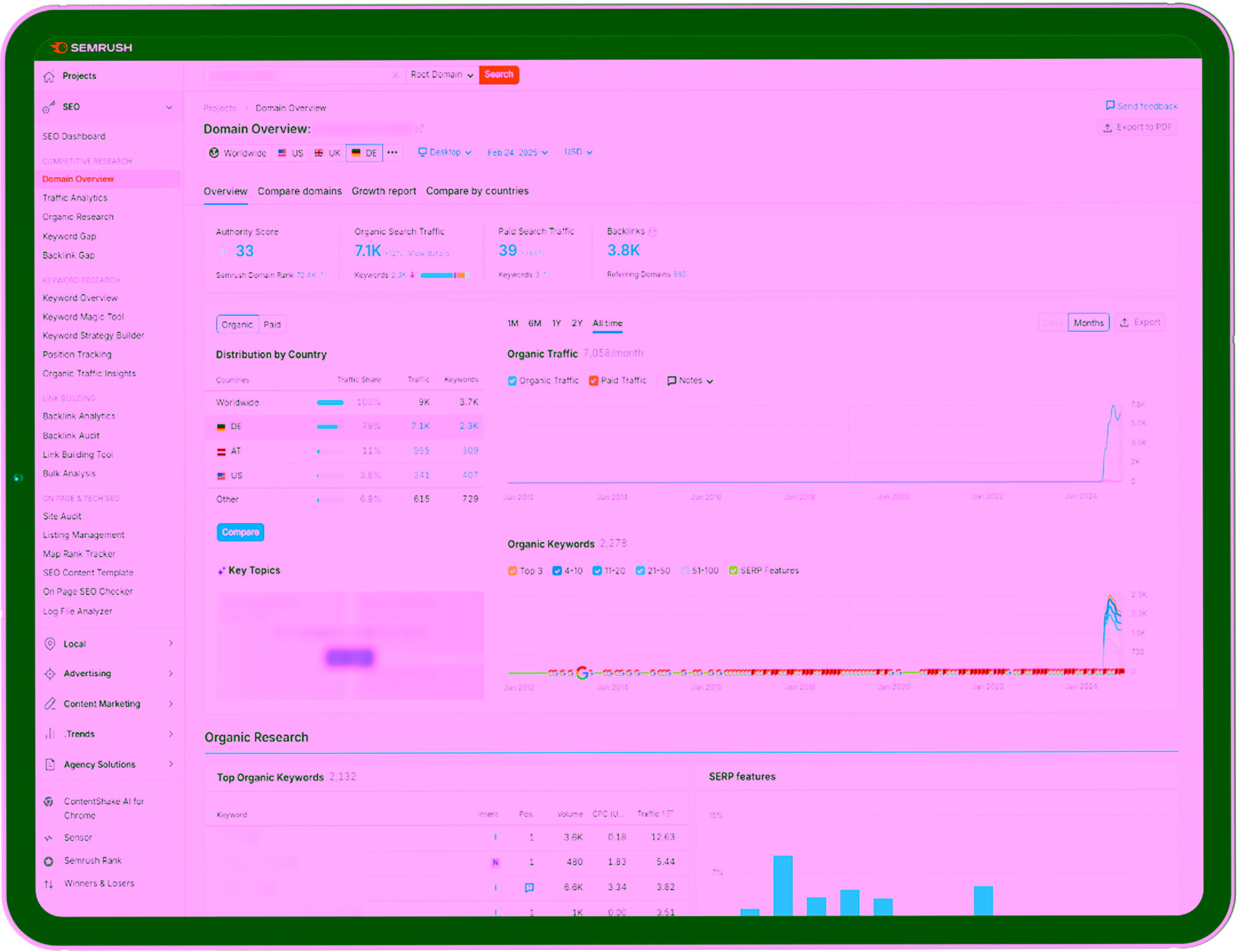Enable the 51-100 keywords checkbox
The width and height of the screenshot is (1238, 952).
coord(685,571)
